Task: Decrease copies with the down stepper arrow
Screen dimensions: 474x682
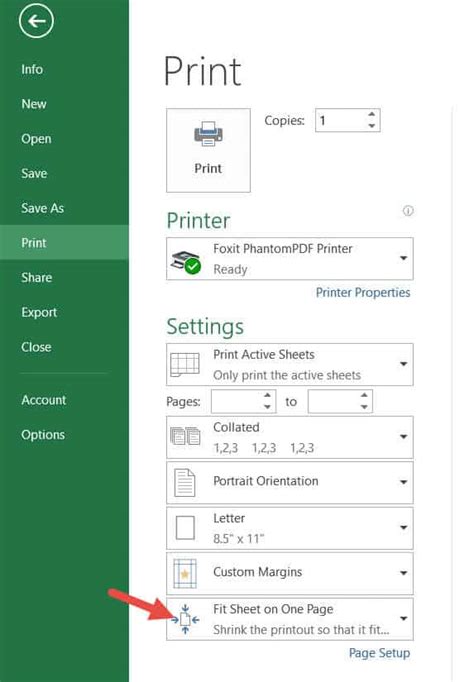Action: tap(371, 126)
